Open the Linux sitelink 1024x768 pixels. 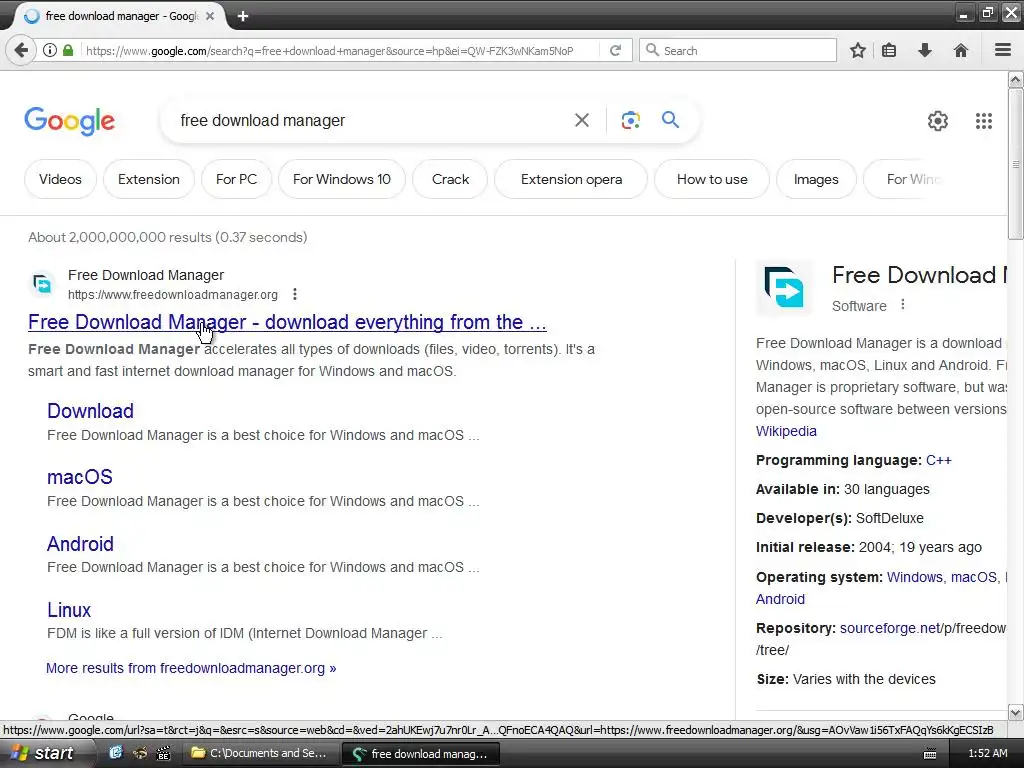[x=69, y=610]
